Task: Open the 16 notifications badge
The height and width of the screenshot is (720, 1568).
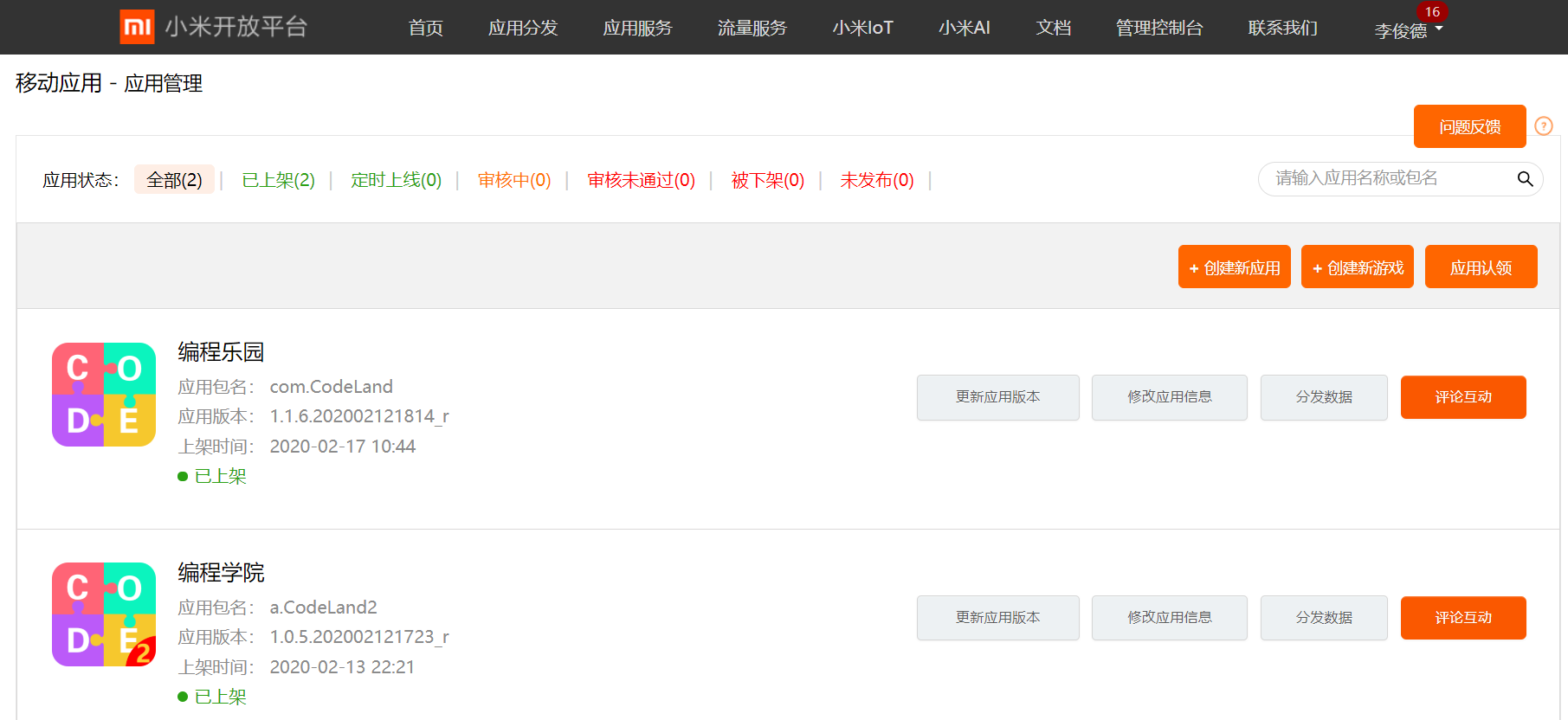Action: coord(1432,11)
